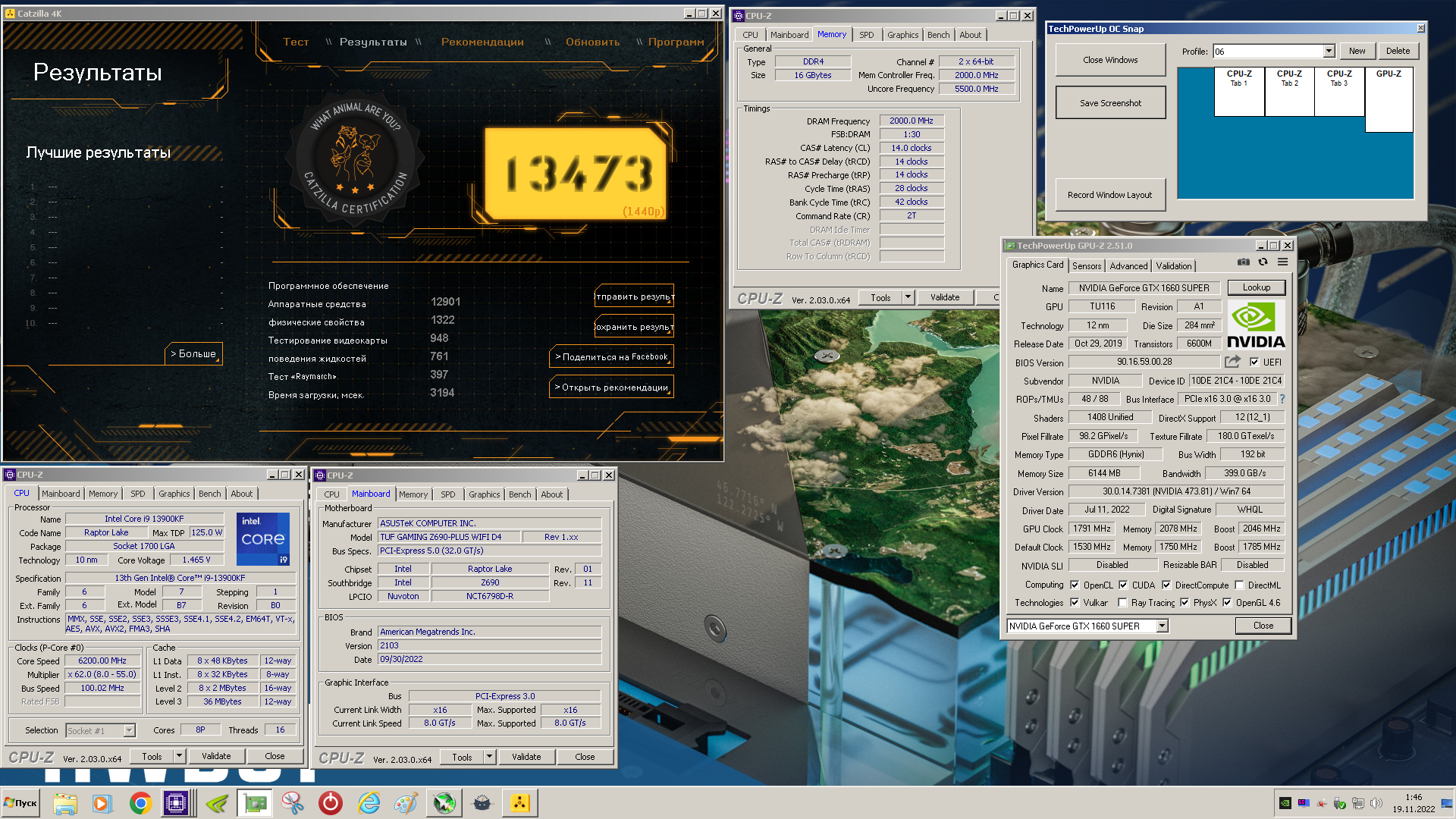
Task: Expand Tools dropdown in the CPU-Z Mainboard window
Action: point(489,757)
